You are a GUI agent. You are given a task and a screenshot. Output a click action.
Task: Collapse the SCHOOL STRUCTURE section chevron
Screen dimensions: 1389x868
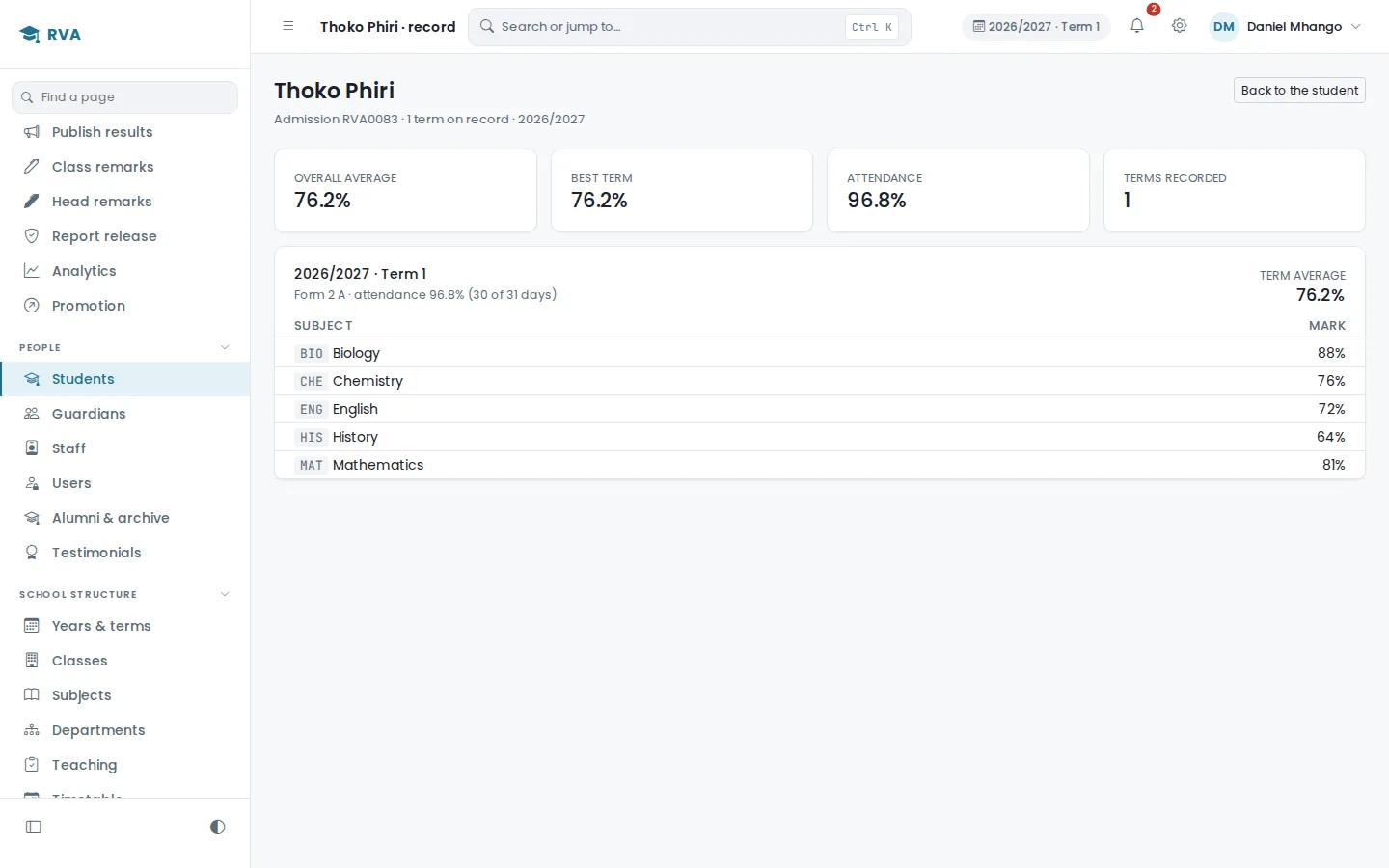click(x=225, y=594)
